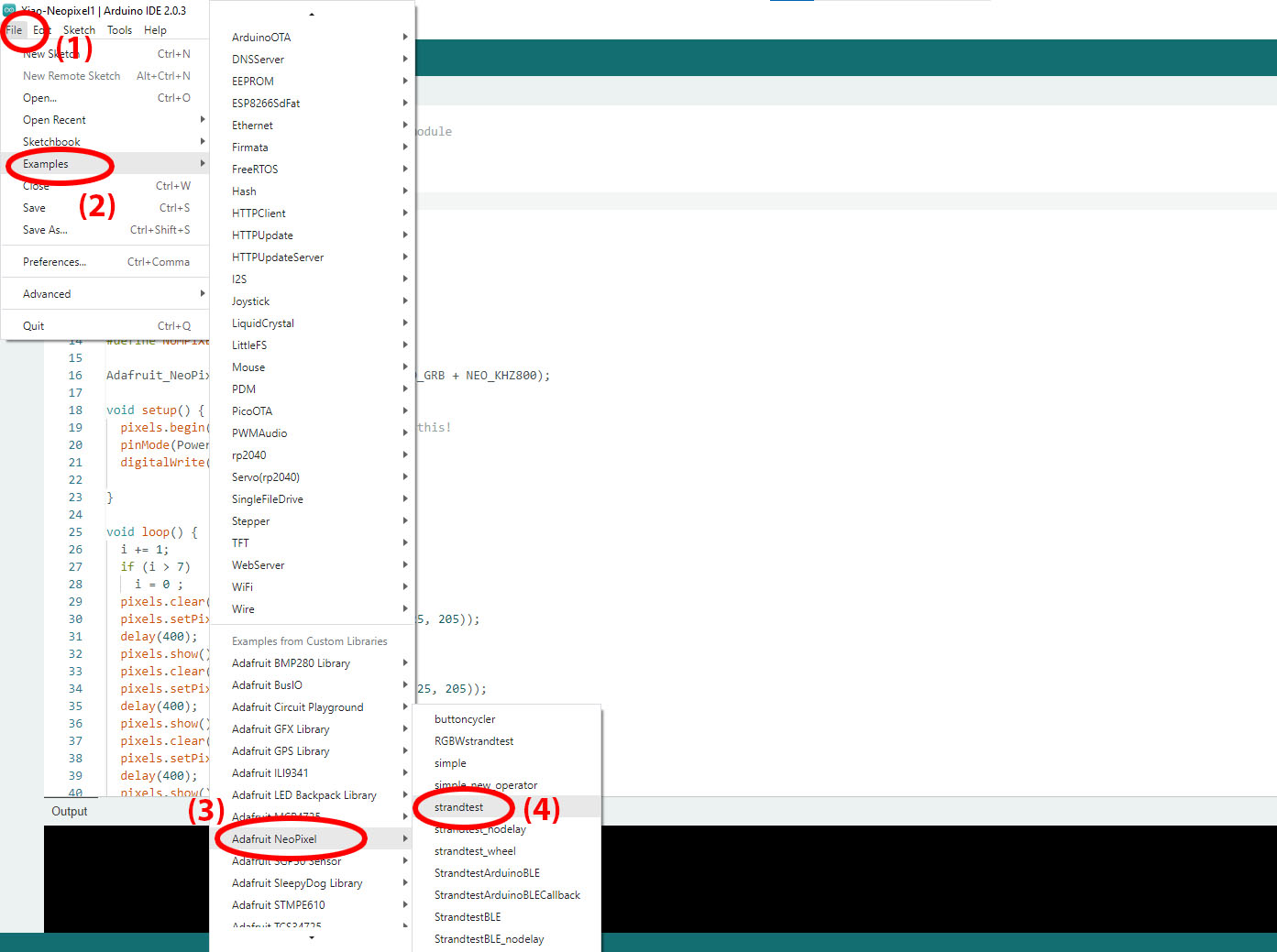
Task: Select I2S examples entry
Action: point(312,279)
